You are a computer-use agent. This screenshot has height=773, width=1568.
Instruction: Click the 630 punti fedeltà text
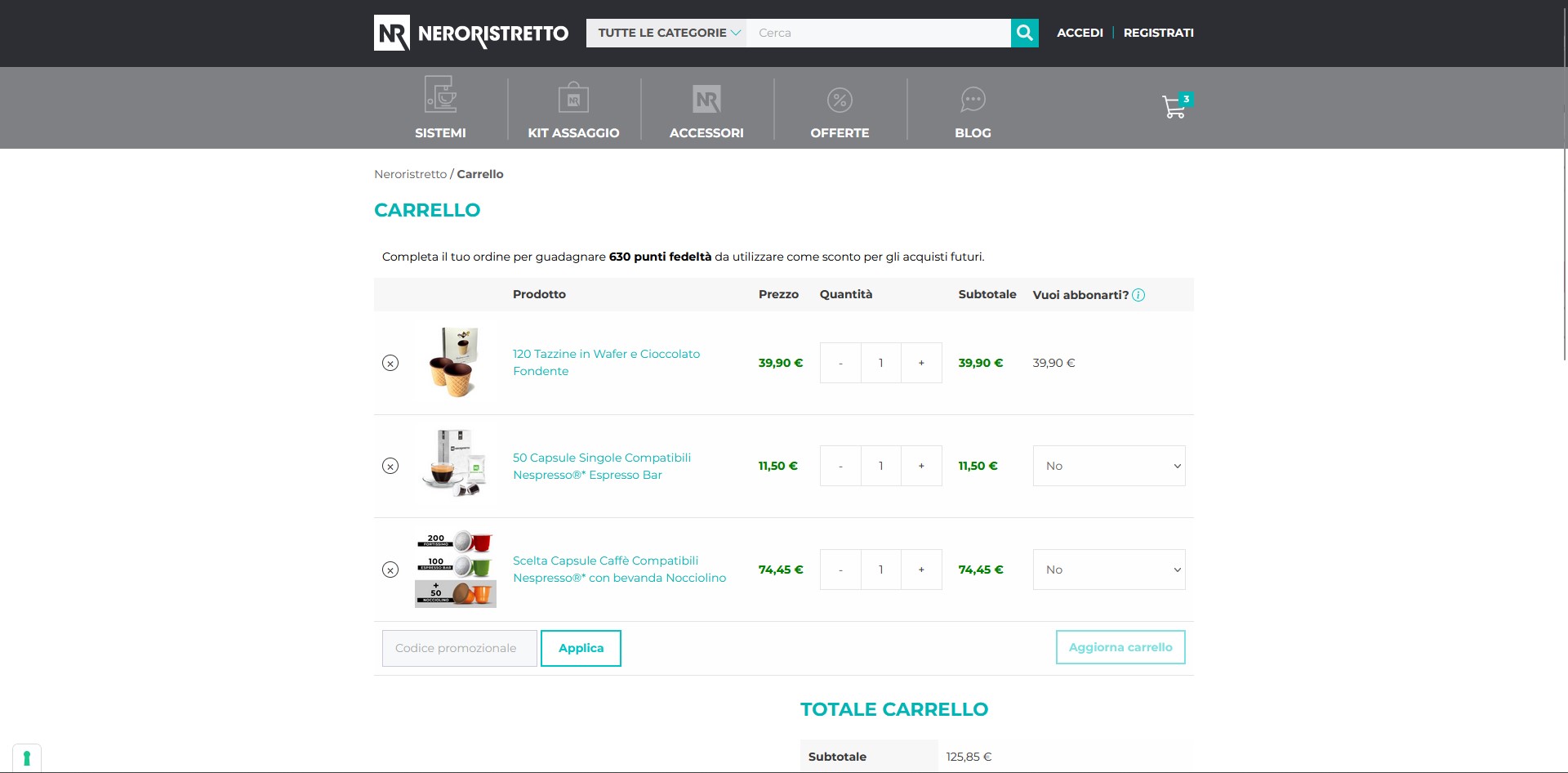[x=660, y=257]
